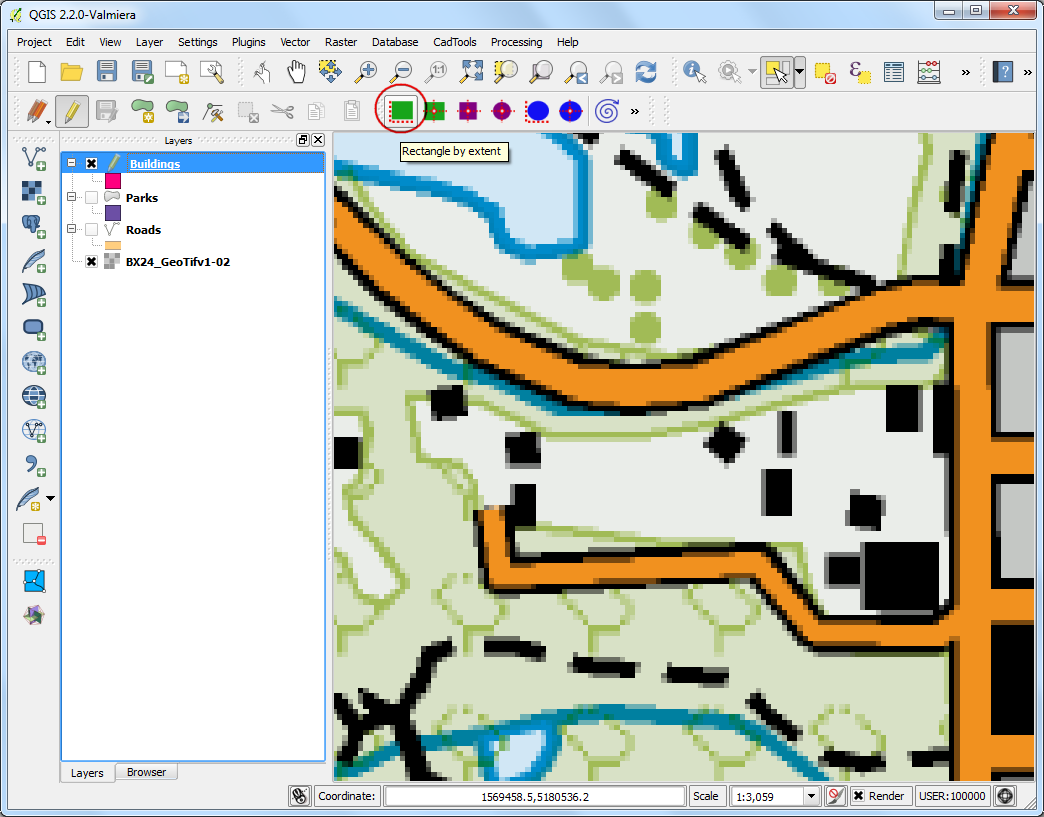Deselect features from all layers

pos(825,72)
